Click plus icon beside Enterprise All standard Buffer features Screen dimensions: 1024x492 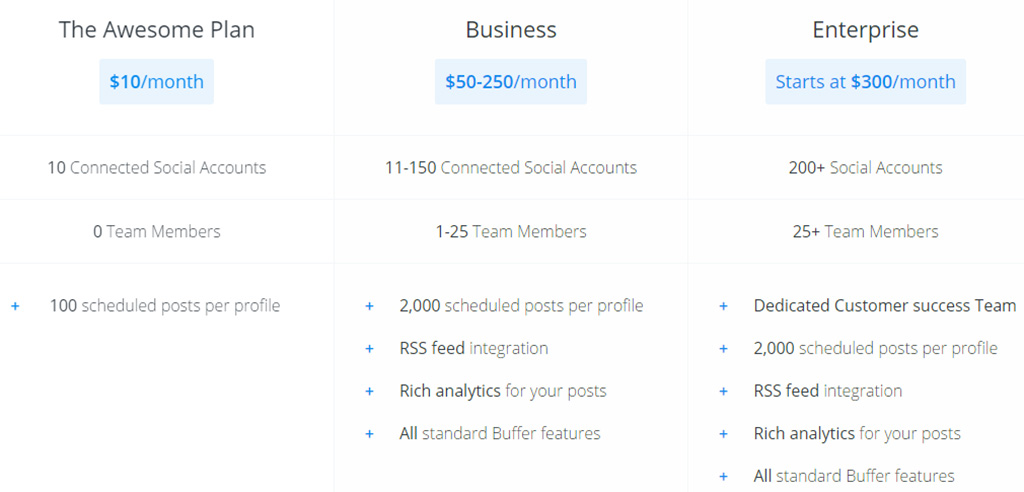pos(723,476)
